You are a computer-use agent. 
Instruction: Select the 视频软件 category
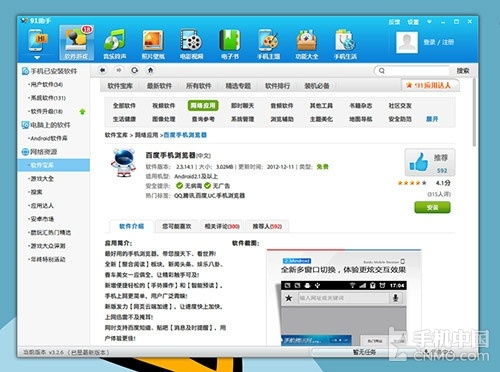pyautogui.click(x=163, y=106)
